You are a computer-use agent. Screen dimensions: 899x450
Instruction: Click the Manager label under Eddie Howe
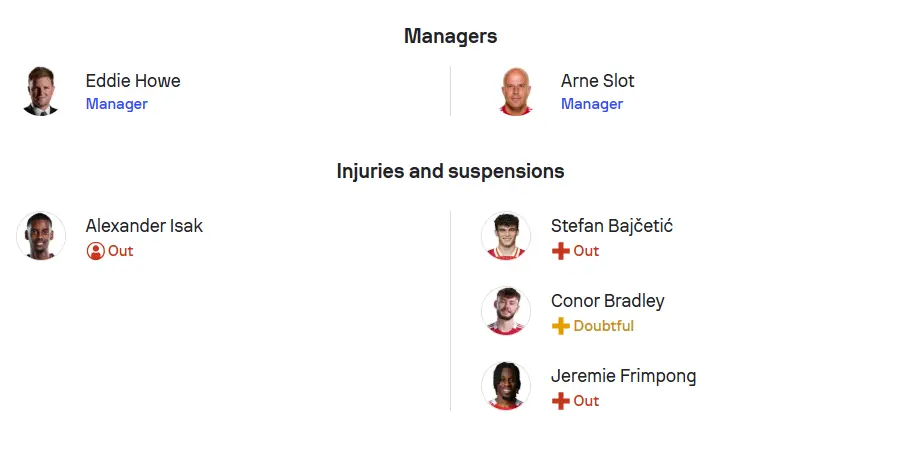pos(117,104)
